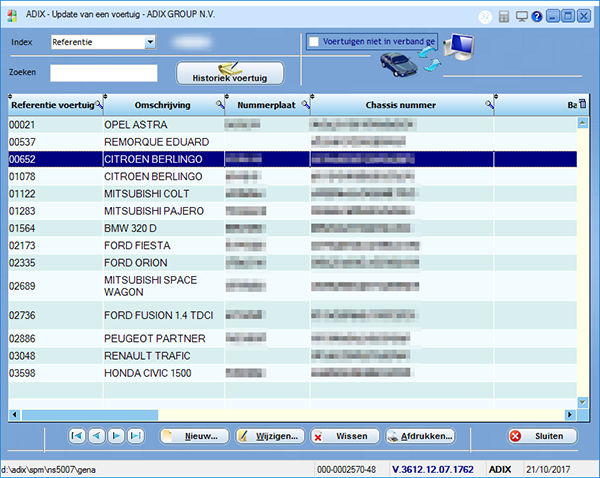This screenshot has width=600, height=478.
Task: Go to the first record
Action: [x=77, y=436]
